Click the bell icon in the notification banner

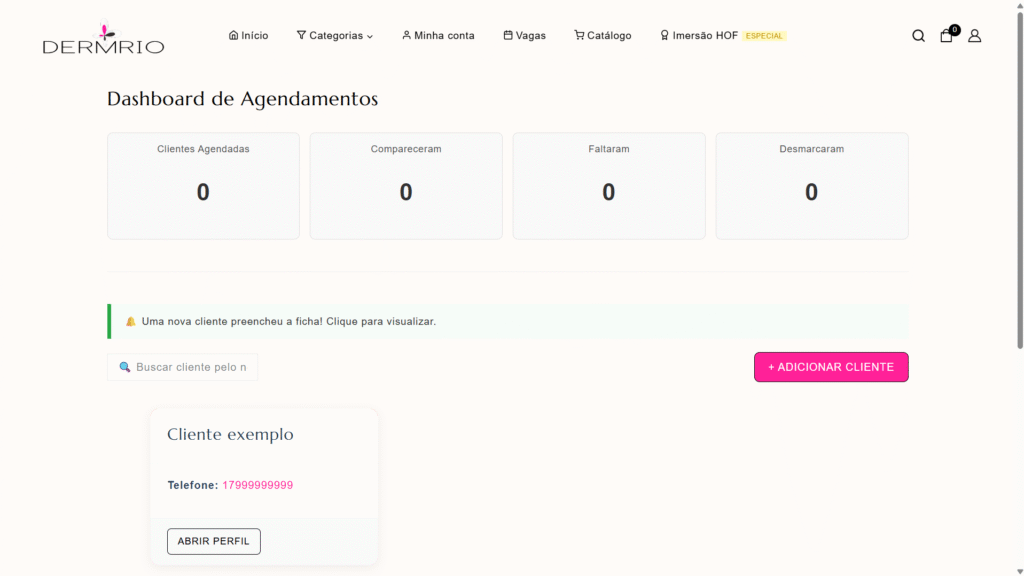[131, 321]
